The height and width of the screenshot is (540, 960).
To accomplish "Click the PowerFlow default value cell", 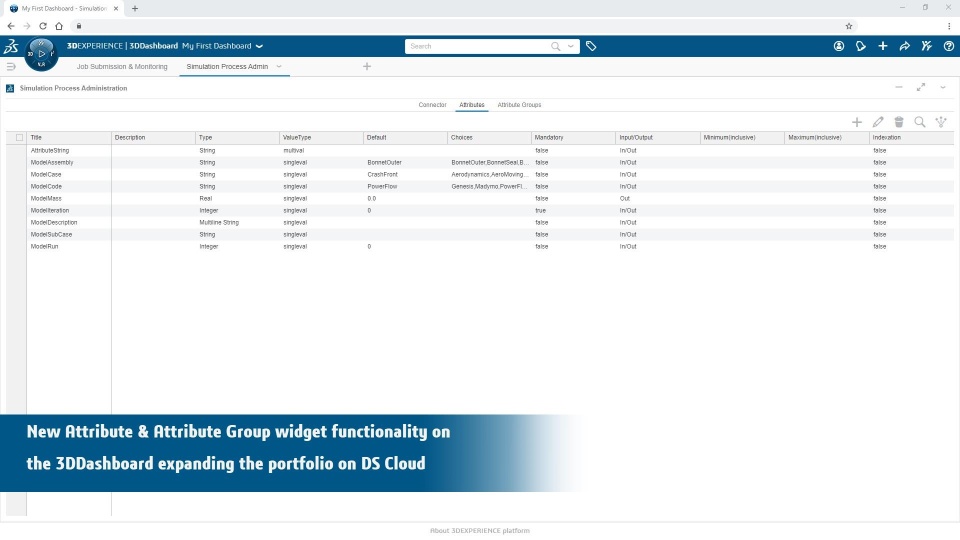I will pos(382,186).
